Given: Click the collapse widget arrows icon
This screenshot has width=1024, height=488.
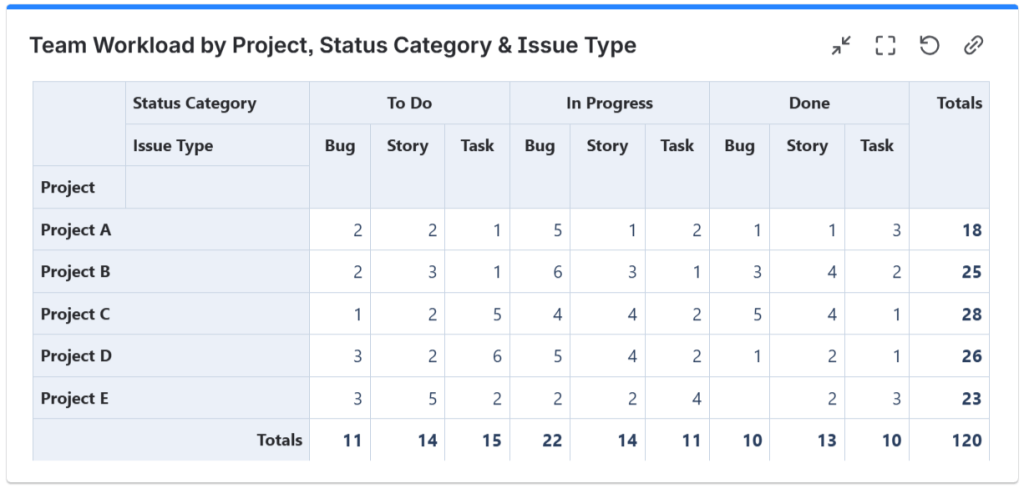Looking at the screenshot, I should (841, 45).
